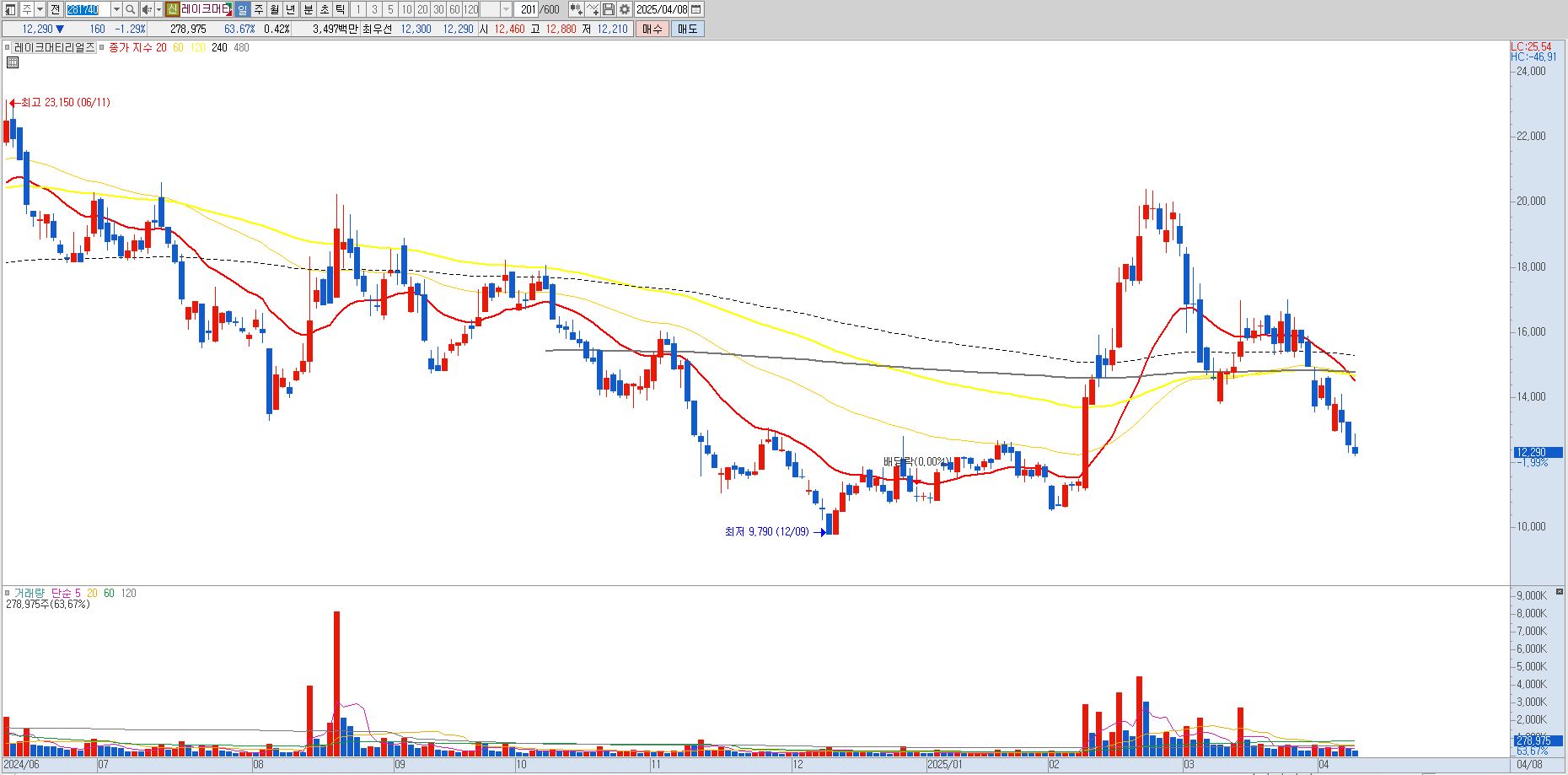This screenshot has height=775, width=1568.
Task: Click the stock search magnifier icon
Action: click(131, 9)
